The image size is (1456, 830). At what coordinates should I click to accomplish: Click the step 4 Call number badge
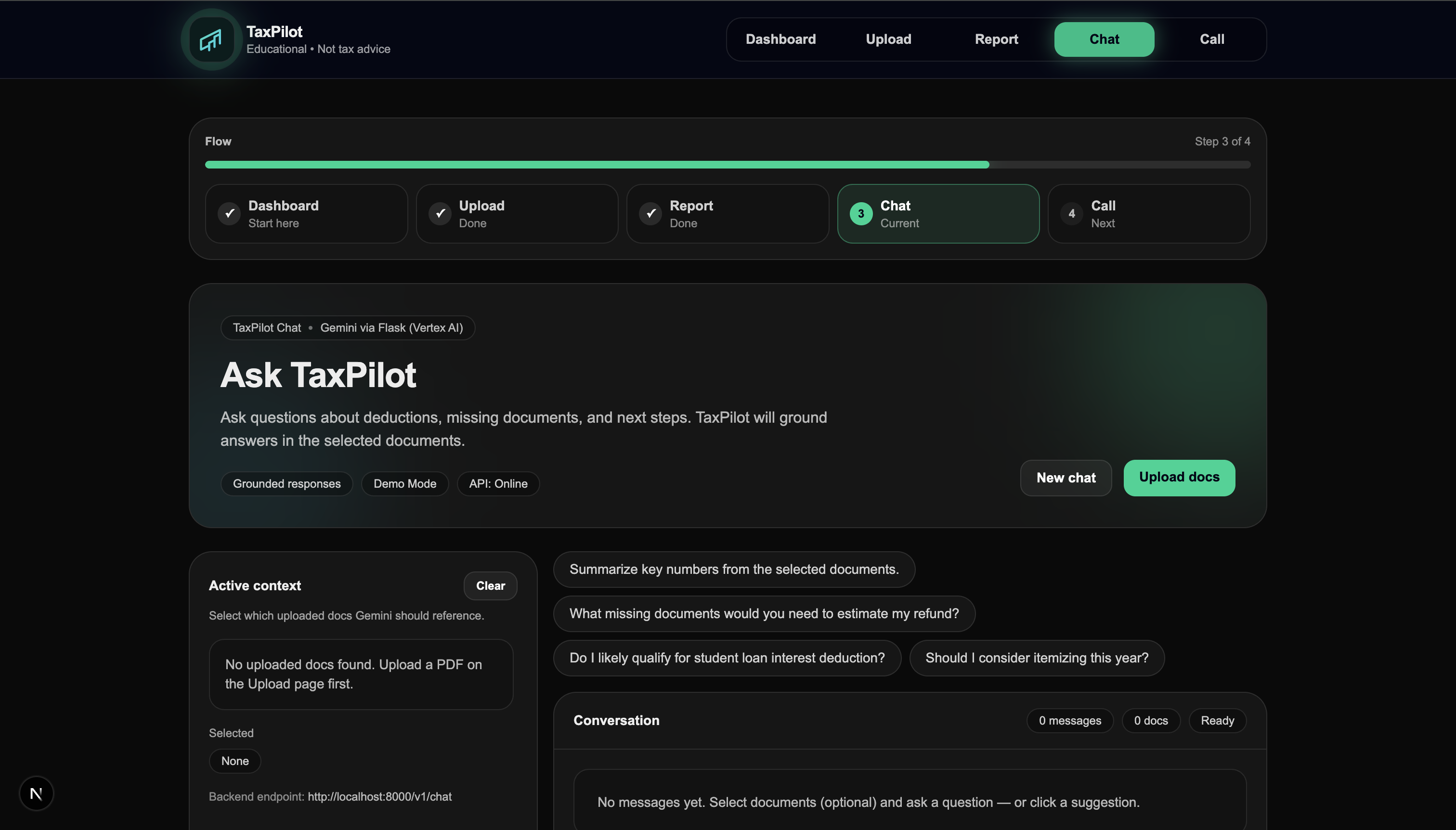point(1072,214)
